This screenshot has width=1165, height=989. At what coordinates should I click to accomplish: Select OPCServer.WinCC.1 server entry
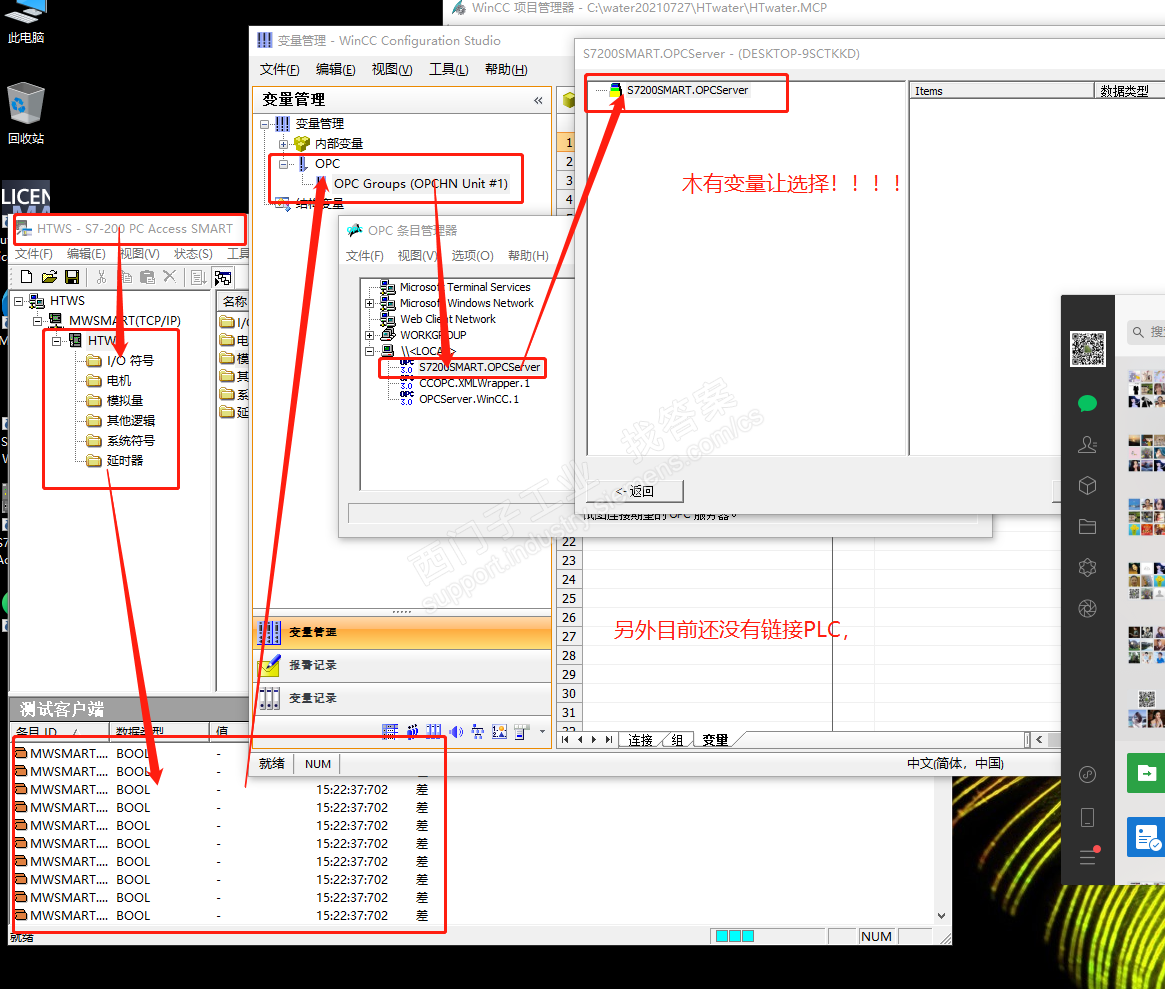pyautogui.click(x=469, y=400)
